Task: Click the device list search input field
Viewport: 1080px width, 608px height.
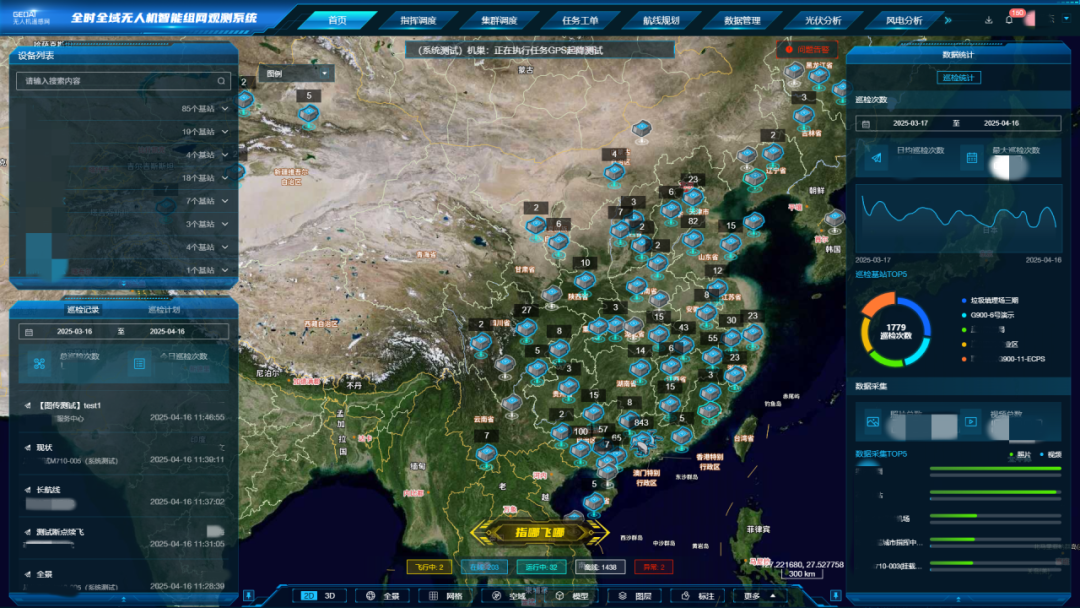Action: coord(115,81)
